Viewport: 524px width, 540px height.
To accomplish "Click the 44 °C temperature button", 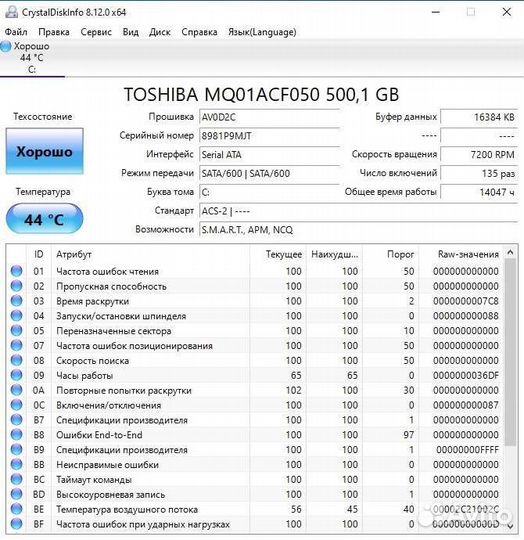I will [44, 219].
